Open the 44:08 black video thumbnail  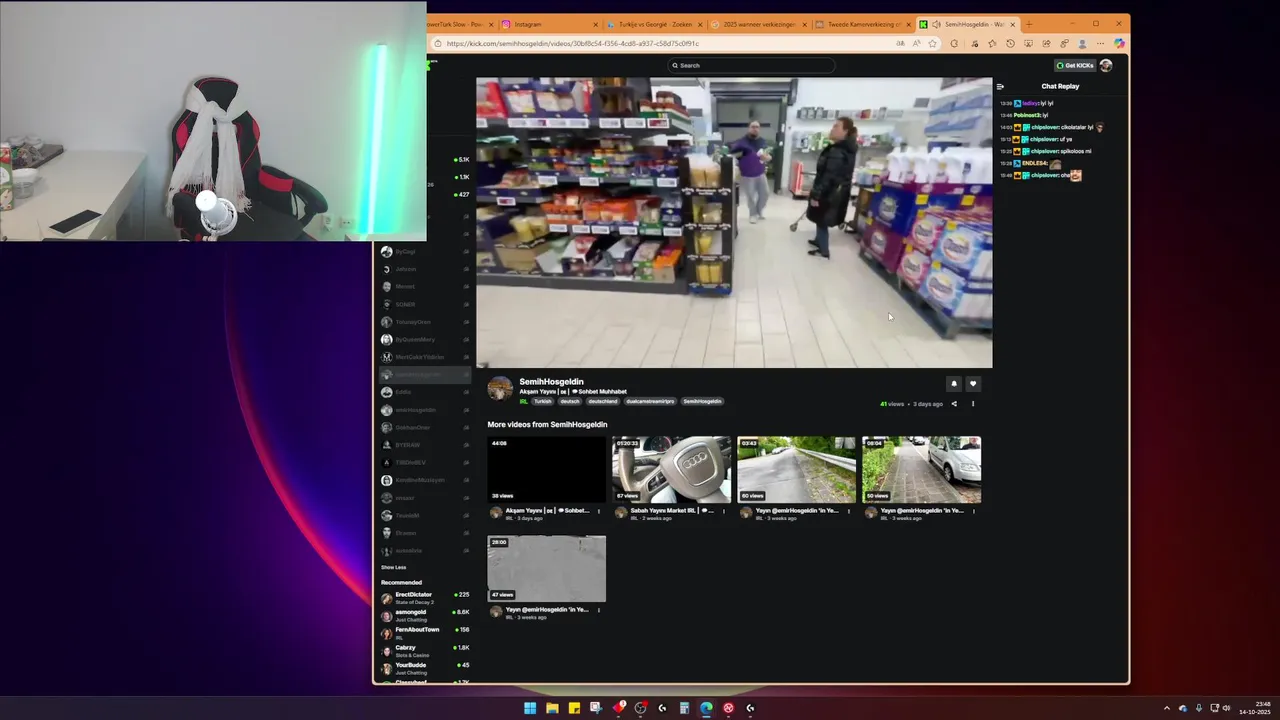click(x=546, y=469)
